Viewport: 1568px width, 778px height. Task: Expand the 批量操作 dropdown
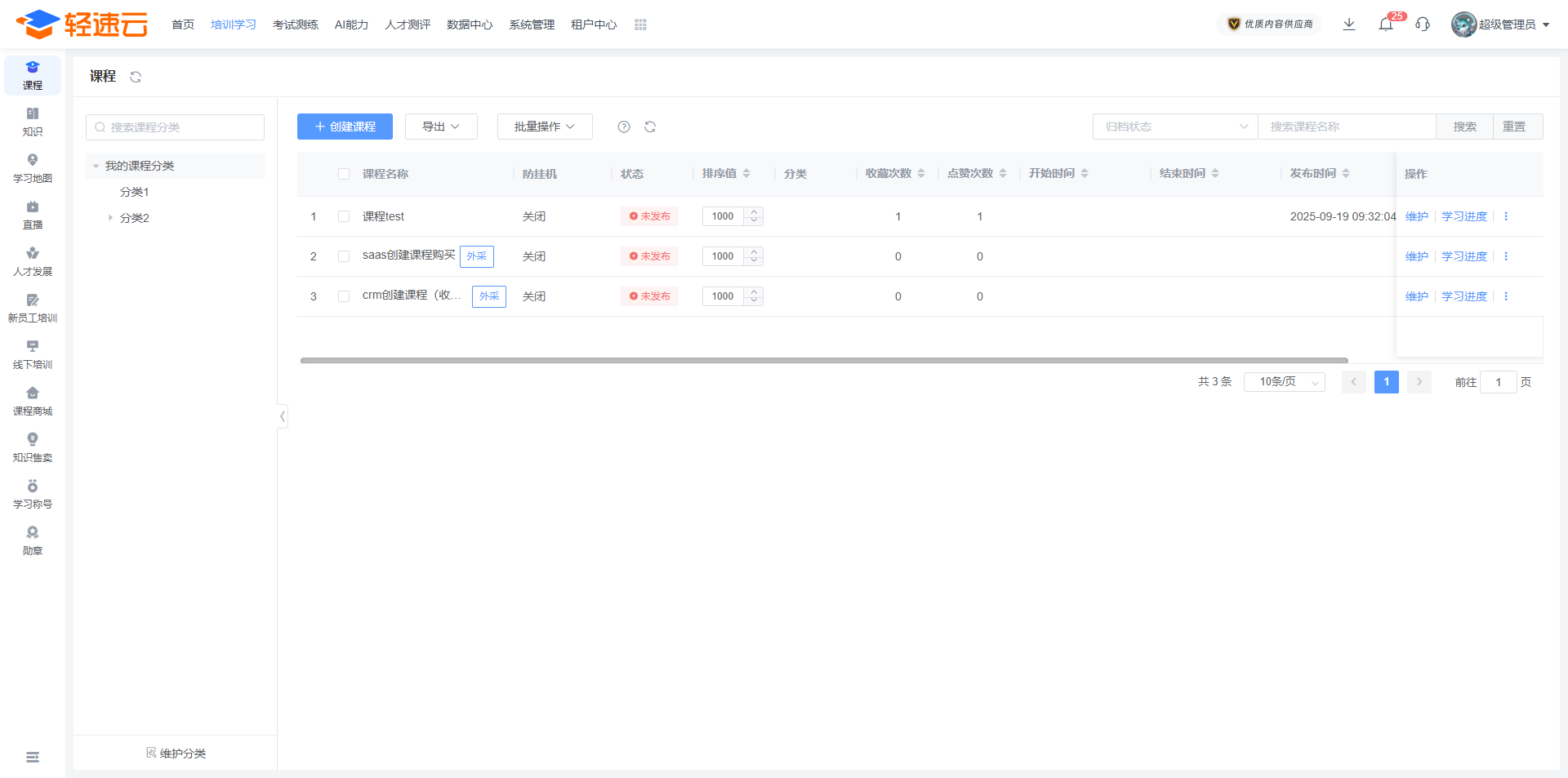pyautogui.click(x=545, y=127)
